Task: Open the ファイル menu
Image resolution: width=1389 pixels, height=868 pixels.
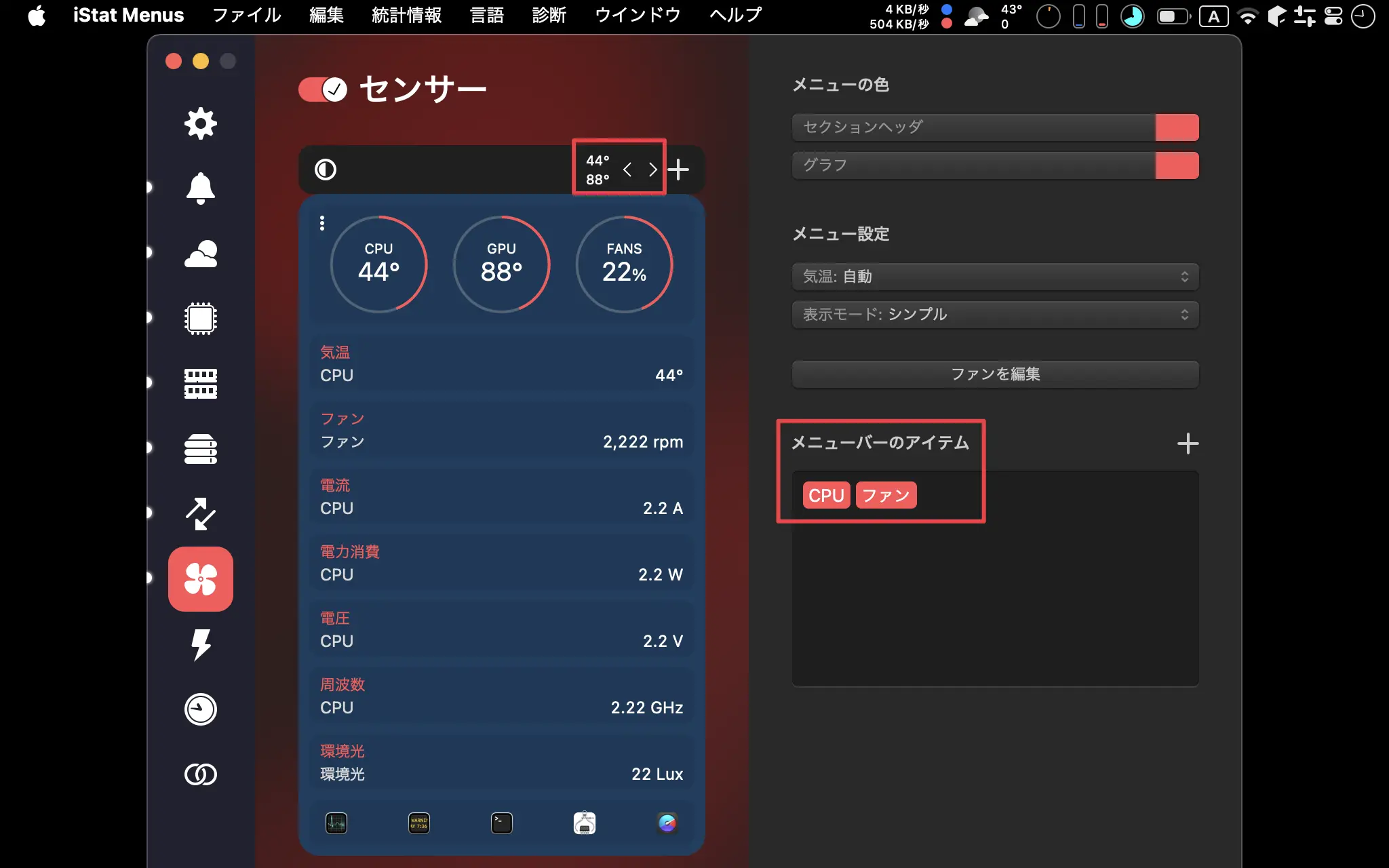Action: 247,15
